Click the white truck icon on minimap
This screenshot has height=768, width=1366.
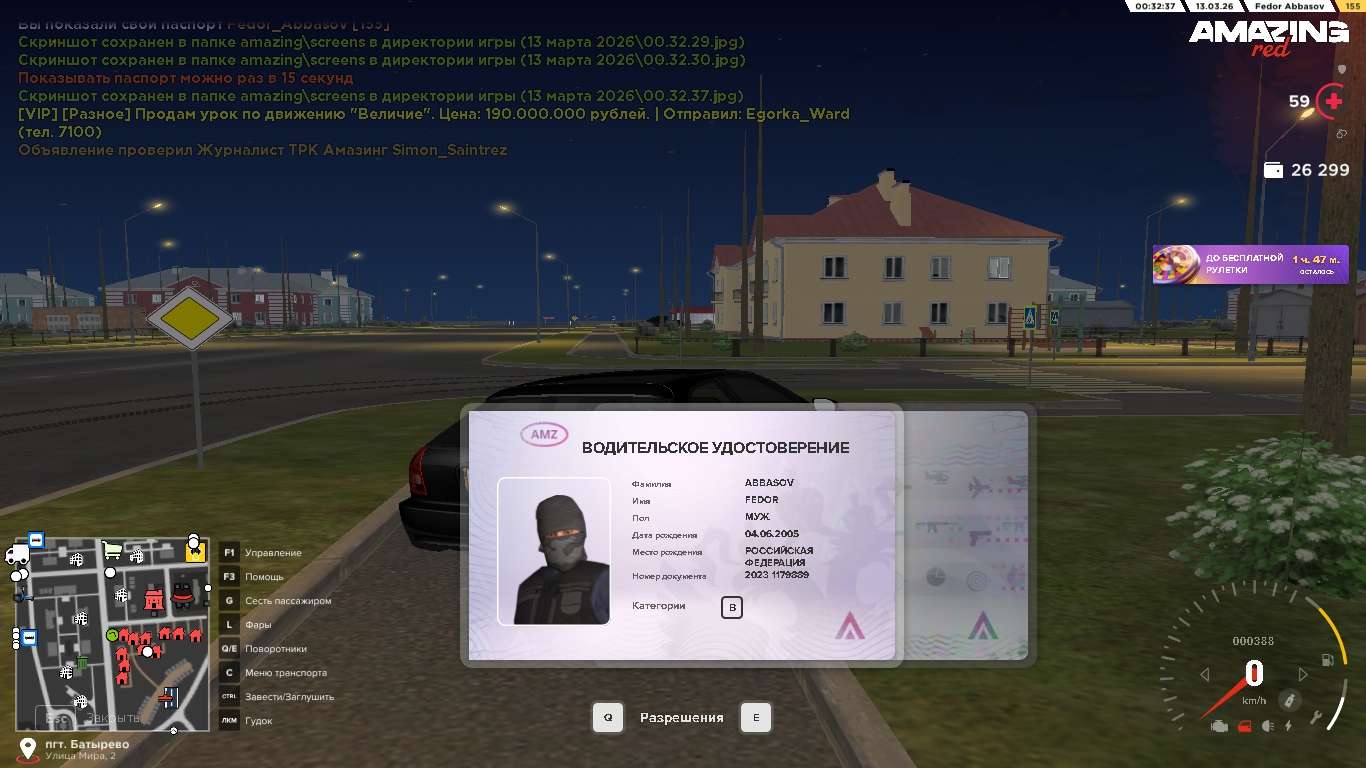(x=17, y=555)
